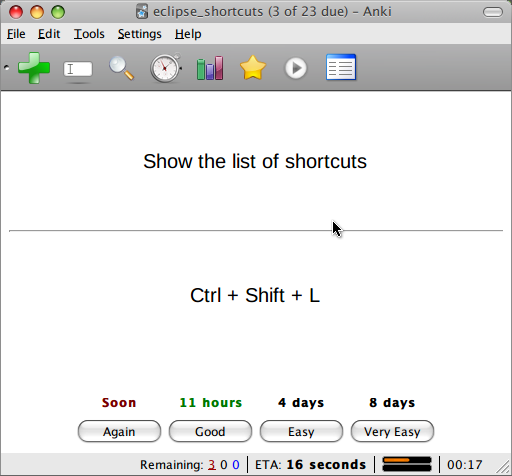
Task: Click the stopwatch timer icon in toolbar
Action: [x=166, y=68]
